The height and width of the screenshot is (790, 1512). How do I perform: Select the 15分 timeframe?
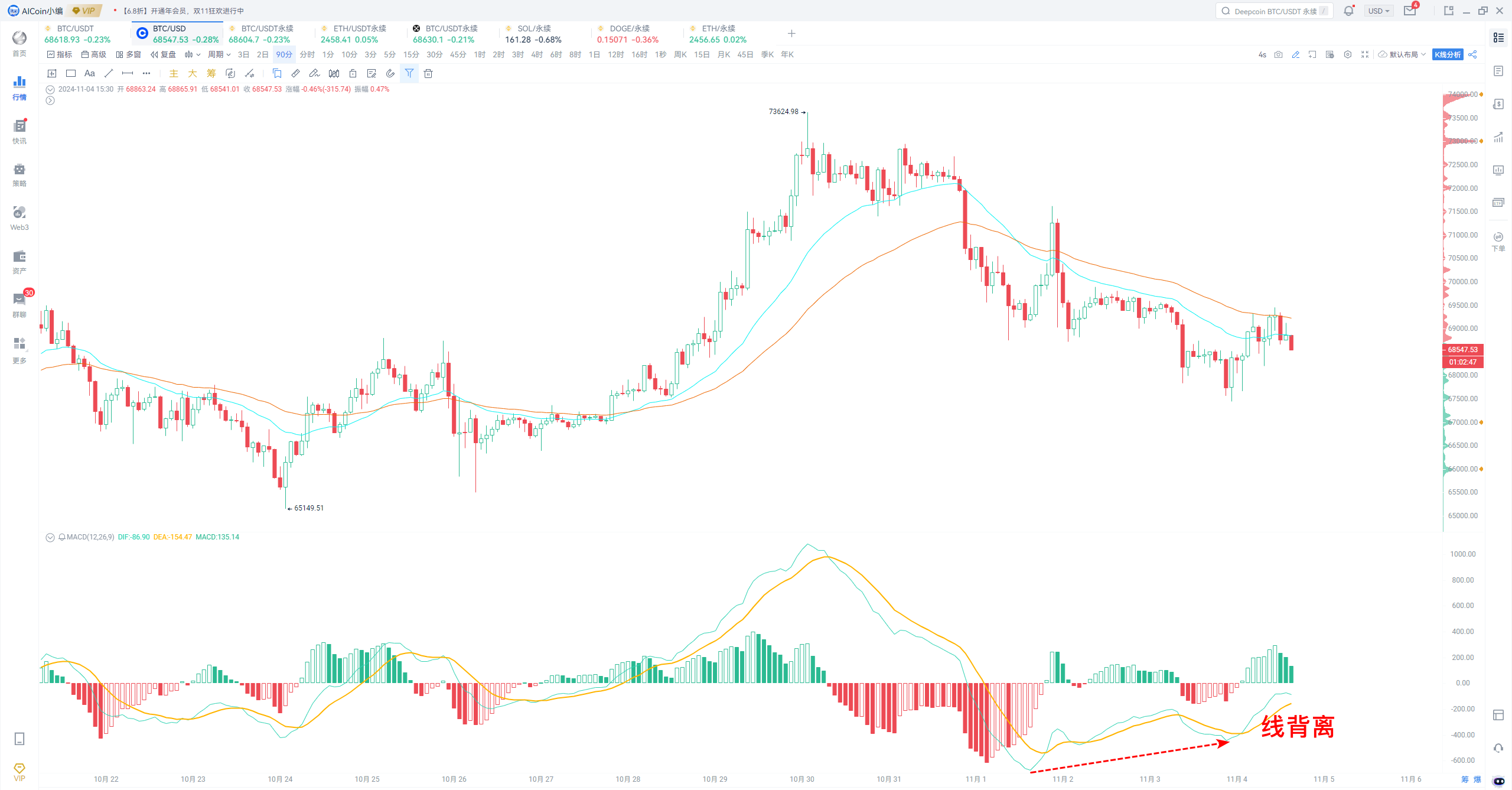(x=411, y=54)
